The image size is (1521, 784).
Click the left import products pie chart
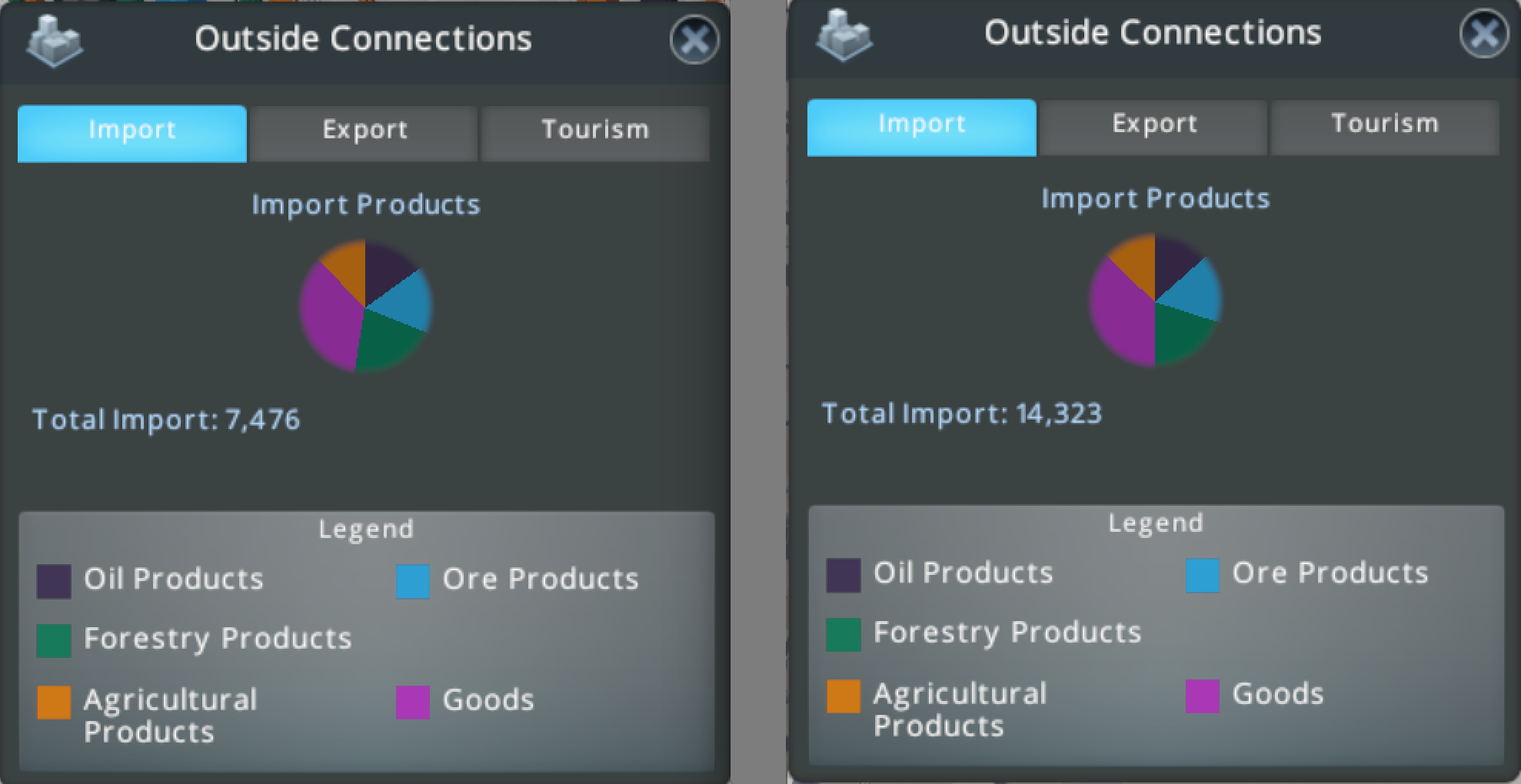click(x=365, y=306)
